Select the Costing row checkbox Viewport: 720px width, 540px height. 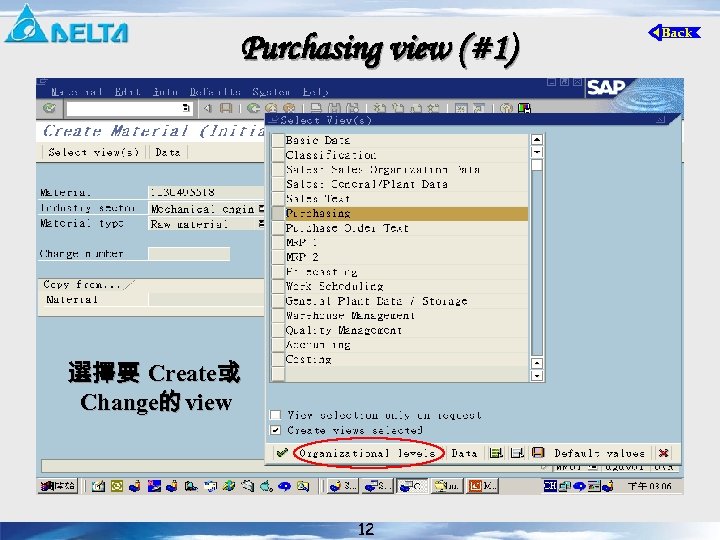278,359
